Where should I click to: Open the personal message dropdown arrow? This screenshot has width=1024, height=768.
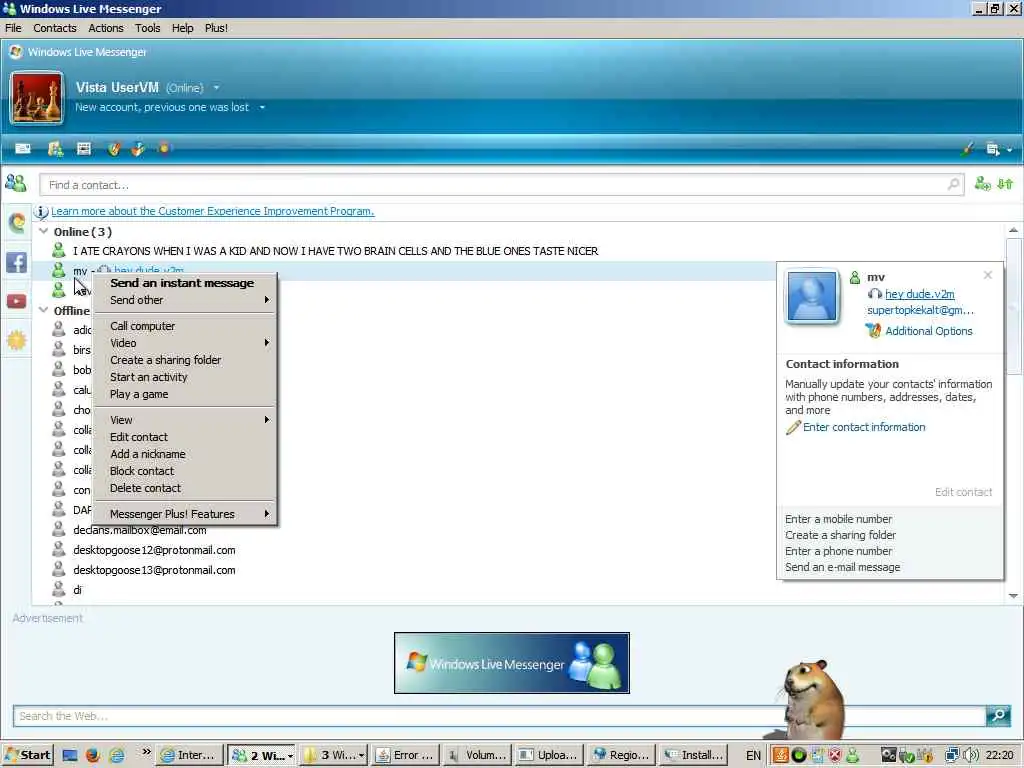(x=262, y=107)
